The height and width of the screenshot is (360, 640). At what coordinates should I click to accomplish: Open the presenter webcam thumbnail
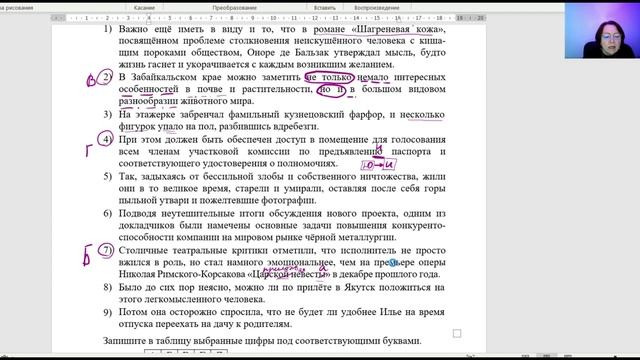coord(602,31)
